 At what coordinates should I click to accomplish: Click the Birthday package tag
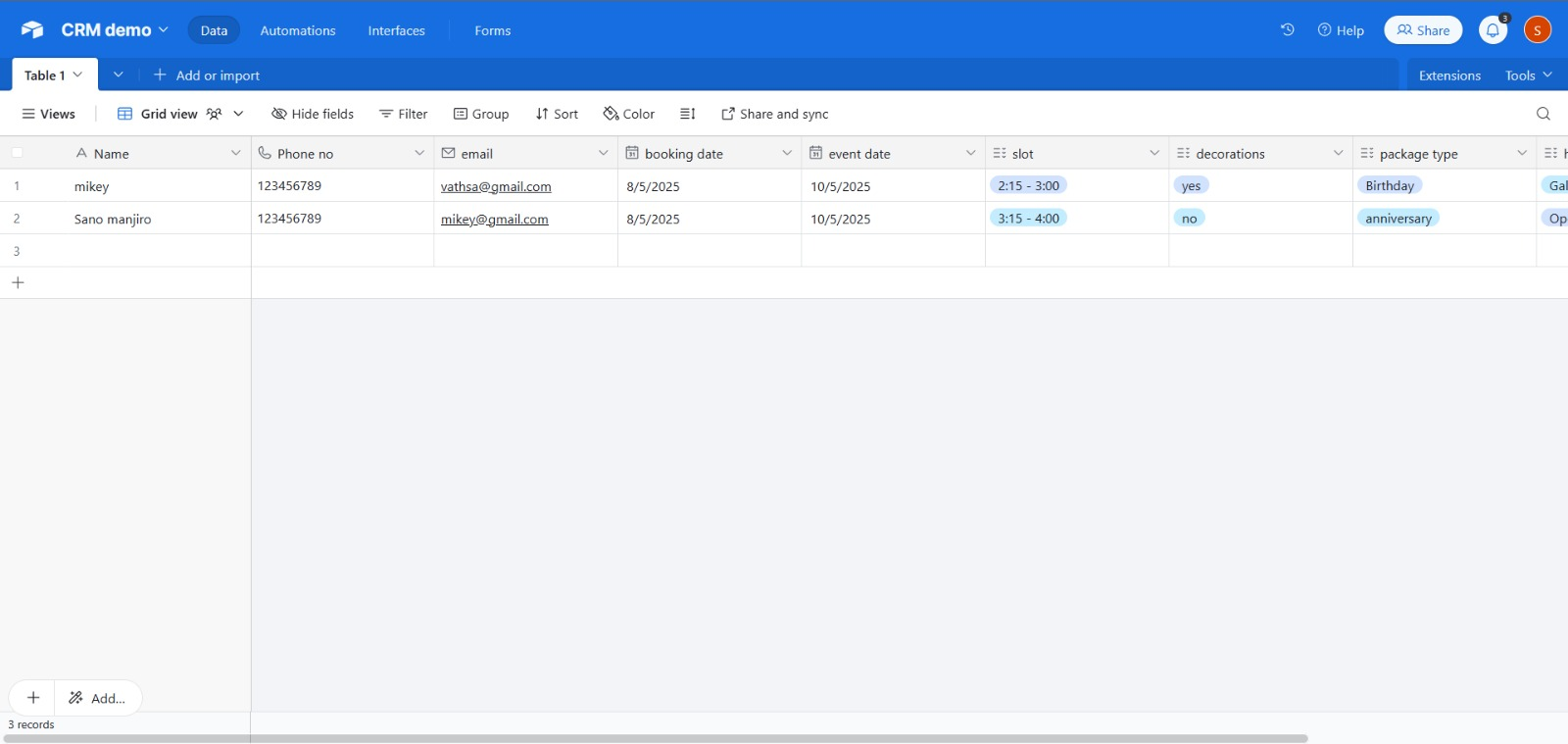1390,185
